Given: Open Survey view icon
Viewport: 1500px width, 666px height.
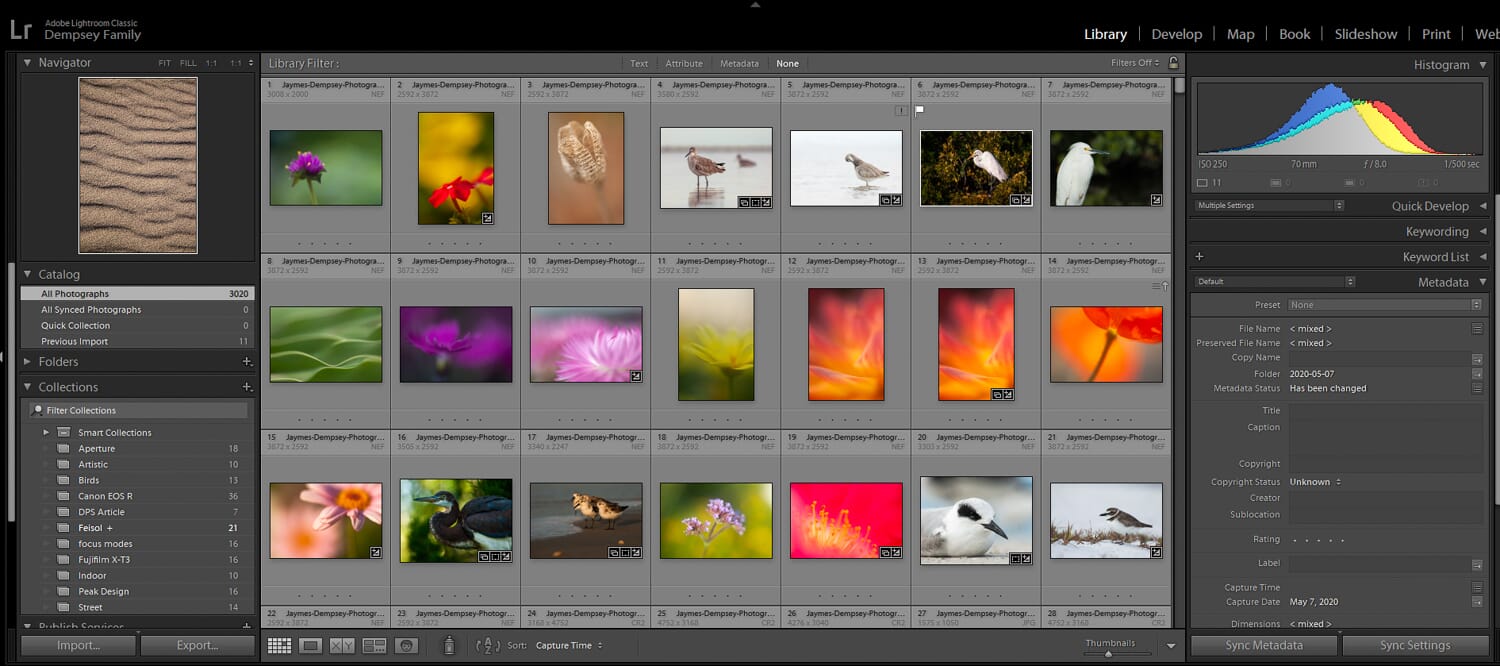Looking at the screenshot, I should [374, 646].
